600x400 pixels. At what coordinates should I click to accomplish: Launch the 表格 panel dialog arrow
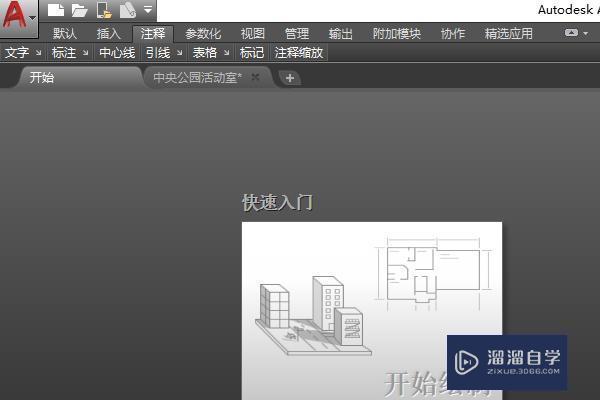pyautogui.click(x=227, y=53)
